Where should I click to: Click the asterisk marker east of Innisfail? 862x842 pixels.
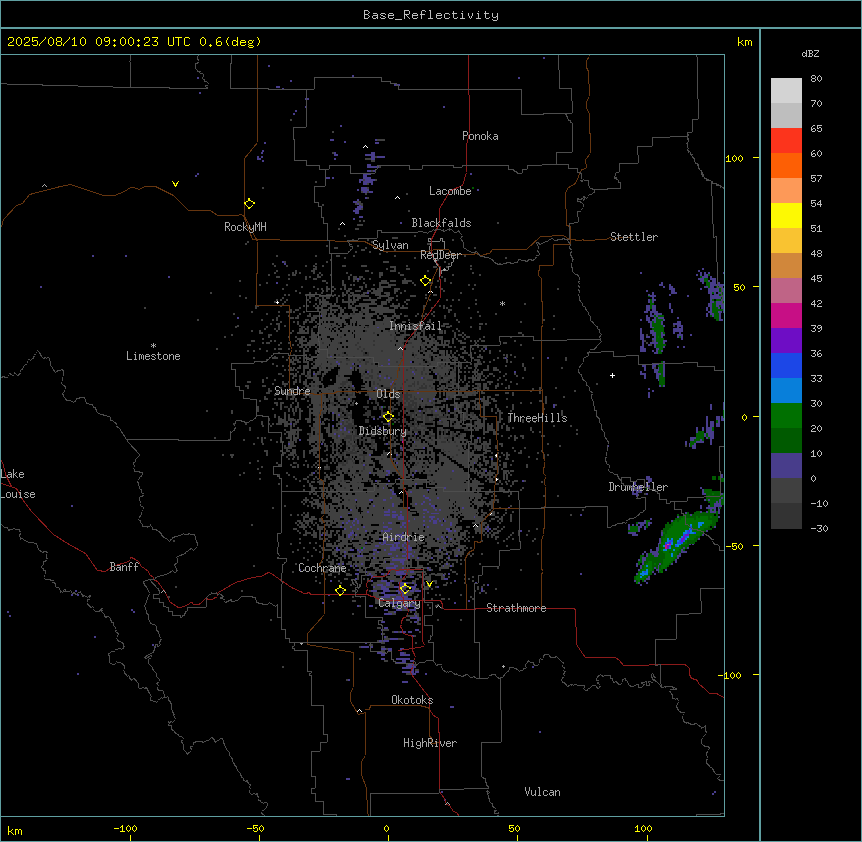[x=502, y=303]
